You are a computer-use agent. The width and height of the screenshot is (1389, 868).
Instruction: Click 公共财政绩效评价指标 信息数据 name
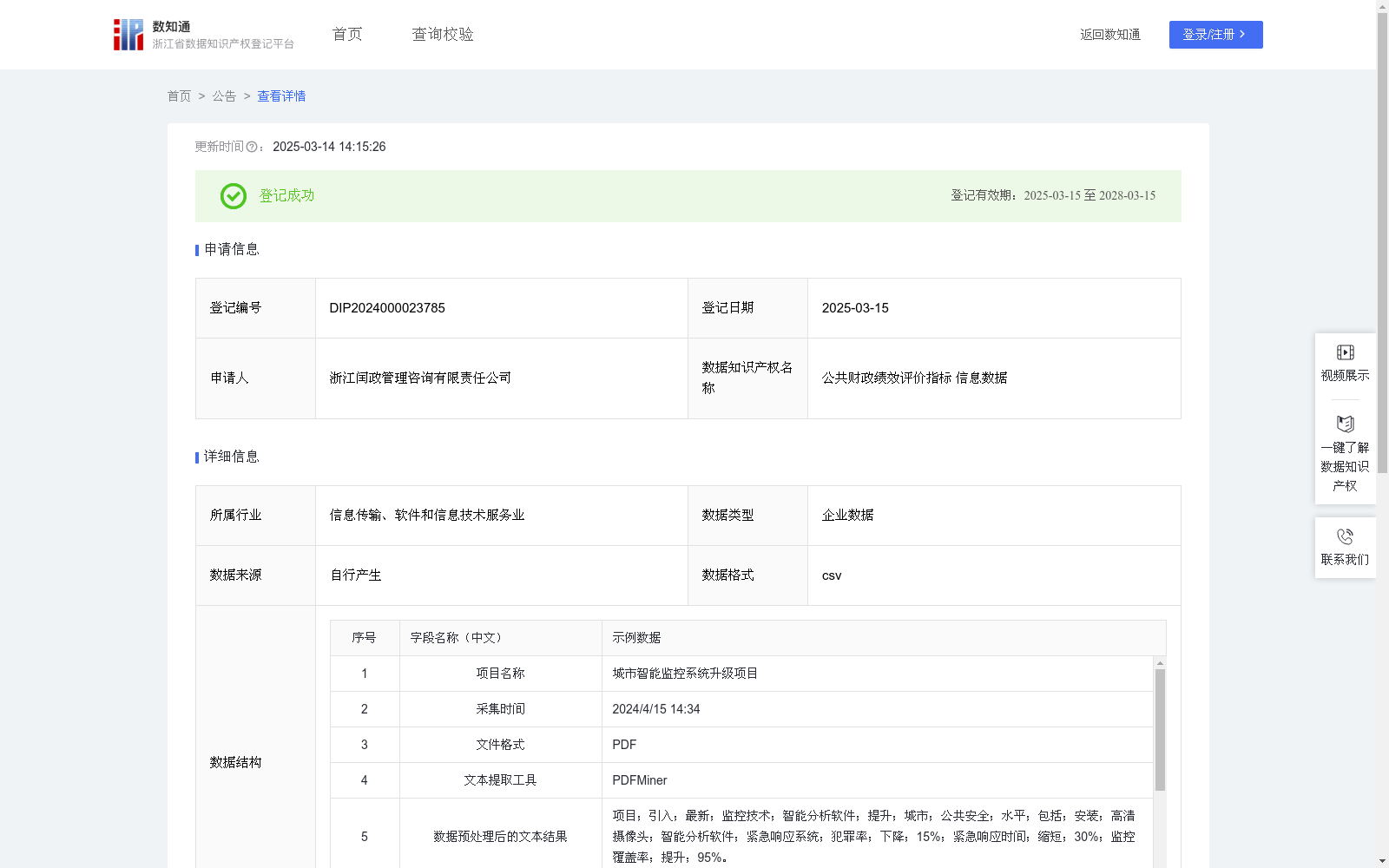coord(914,378)
